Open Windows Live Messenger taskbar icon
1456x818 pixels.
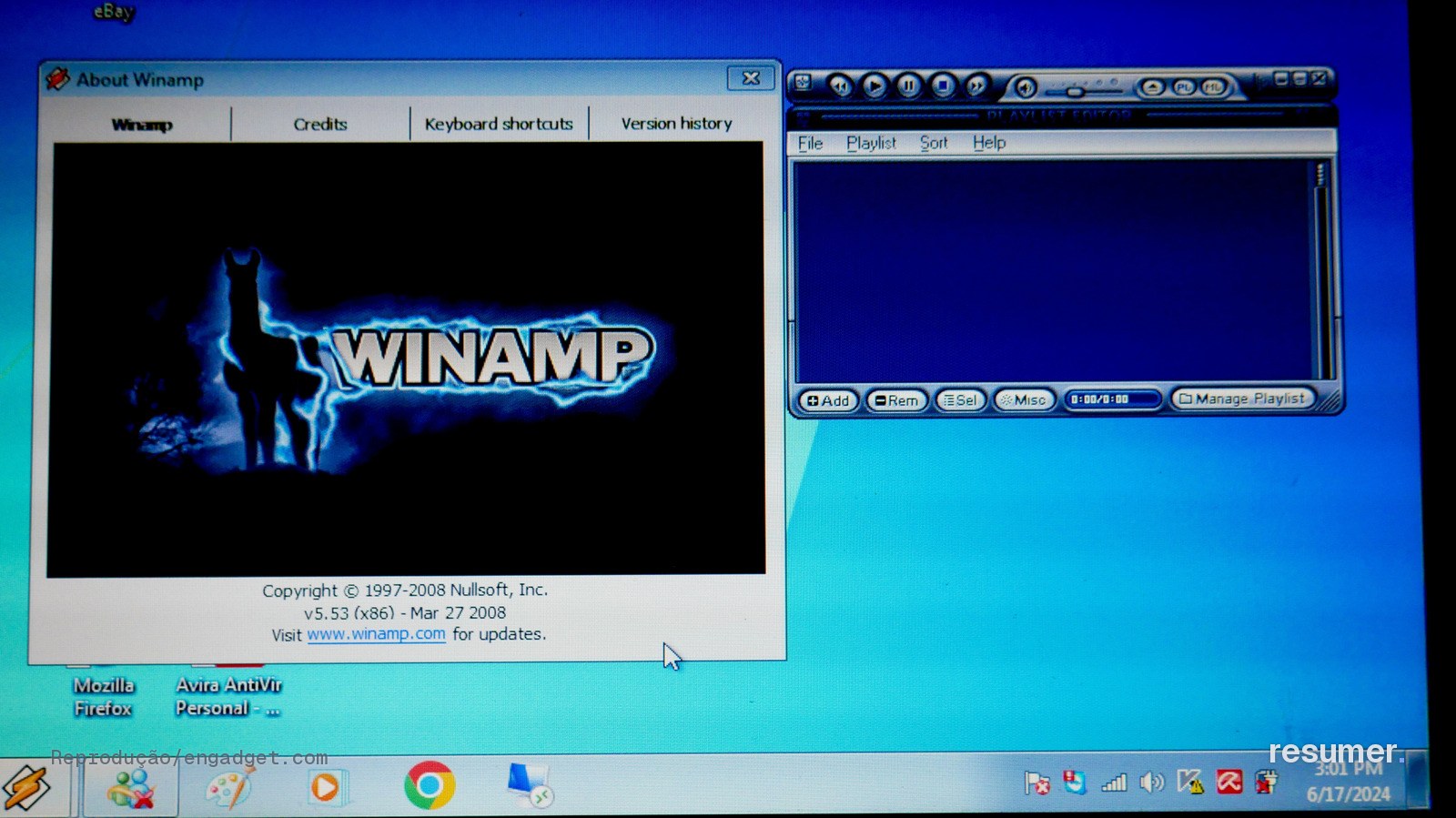pos(131,787)
